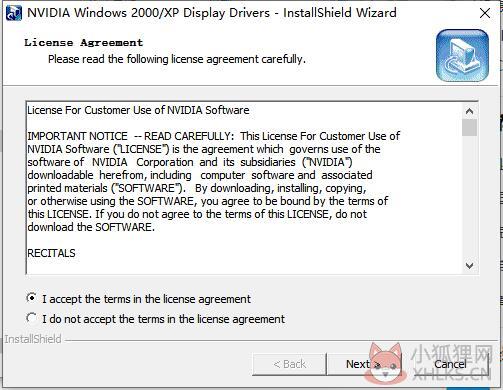Click the license scrollbar up arrow
503x390 pixels.
coord(469,111)
